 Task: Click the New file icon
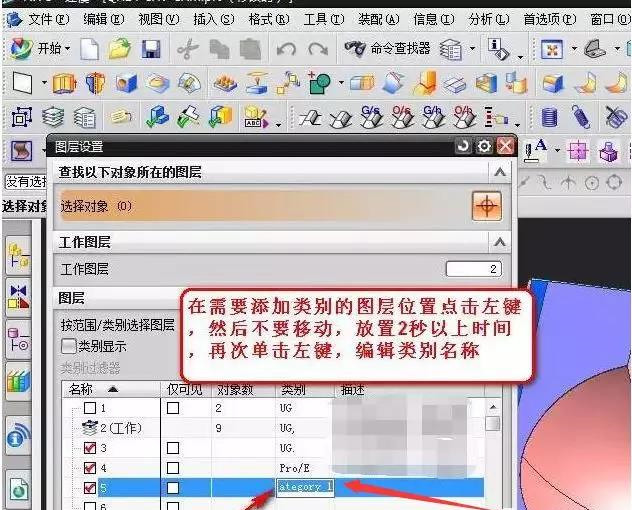(90, 48)
